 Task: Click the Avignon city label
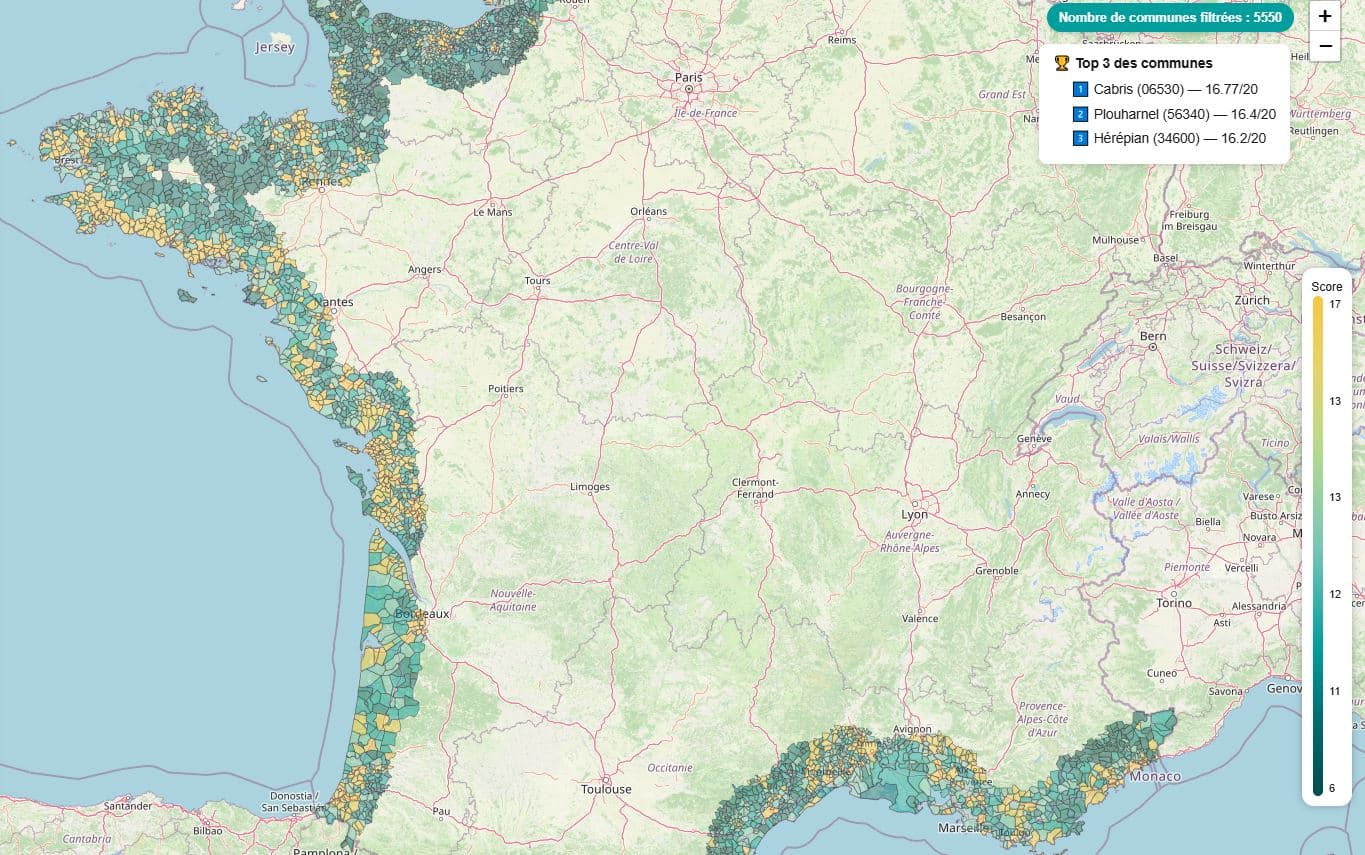[x=914, y=730]
